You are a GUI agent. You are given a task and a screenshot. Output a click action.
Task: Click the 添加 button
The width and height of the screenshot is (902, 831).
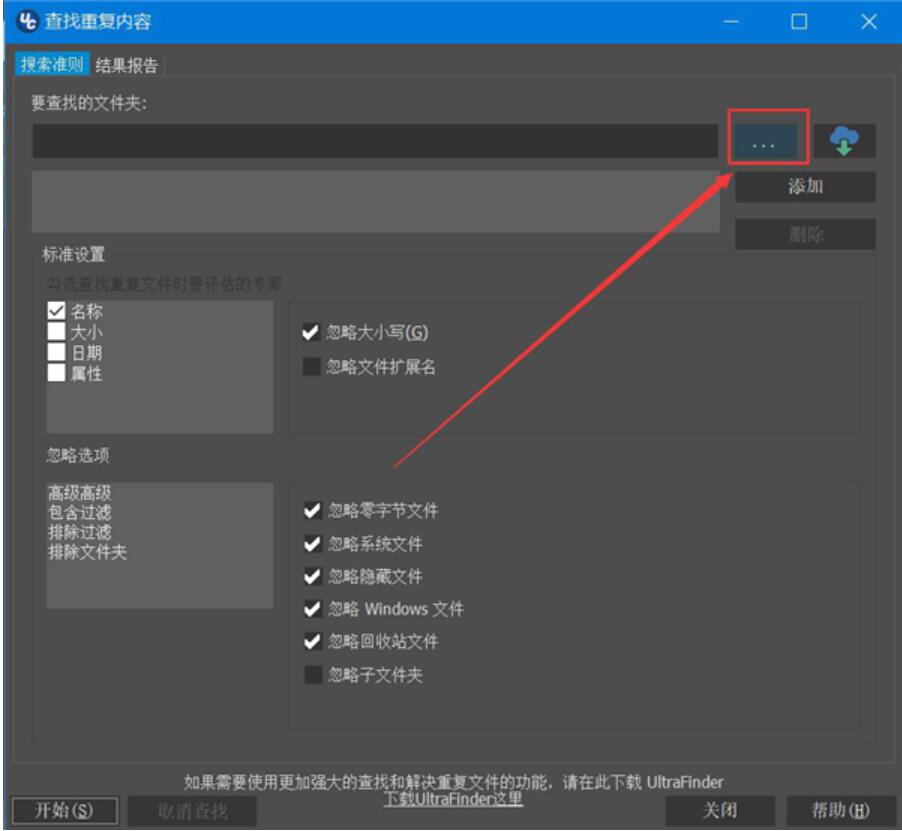pyautogui.click(x=805, y=186)
